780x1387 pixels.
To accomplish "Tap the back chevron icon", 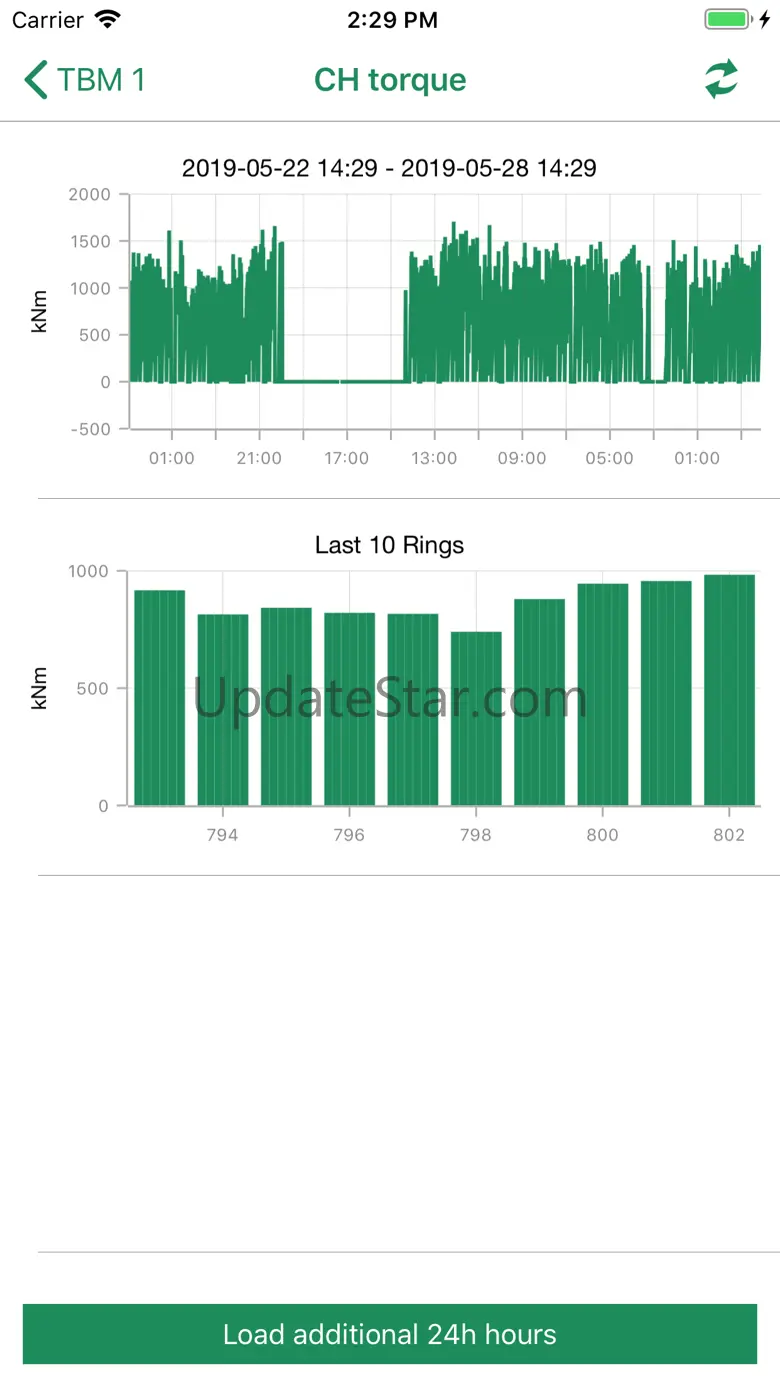I will click(x=36, y=80).
